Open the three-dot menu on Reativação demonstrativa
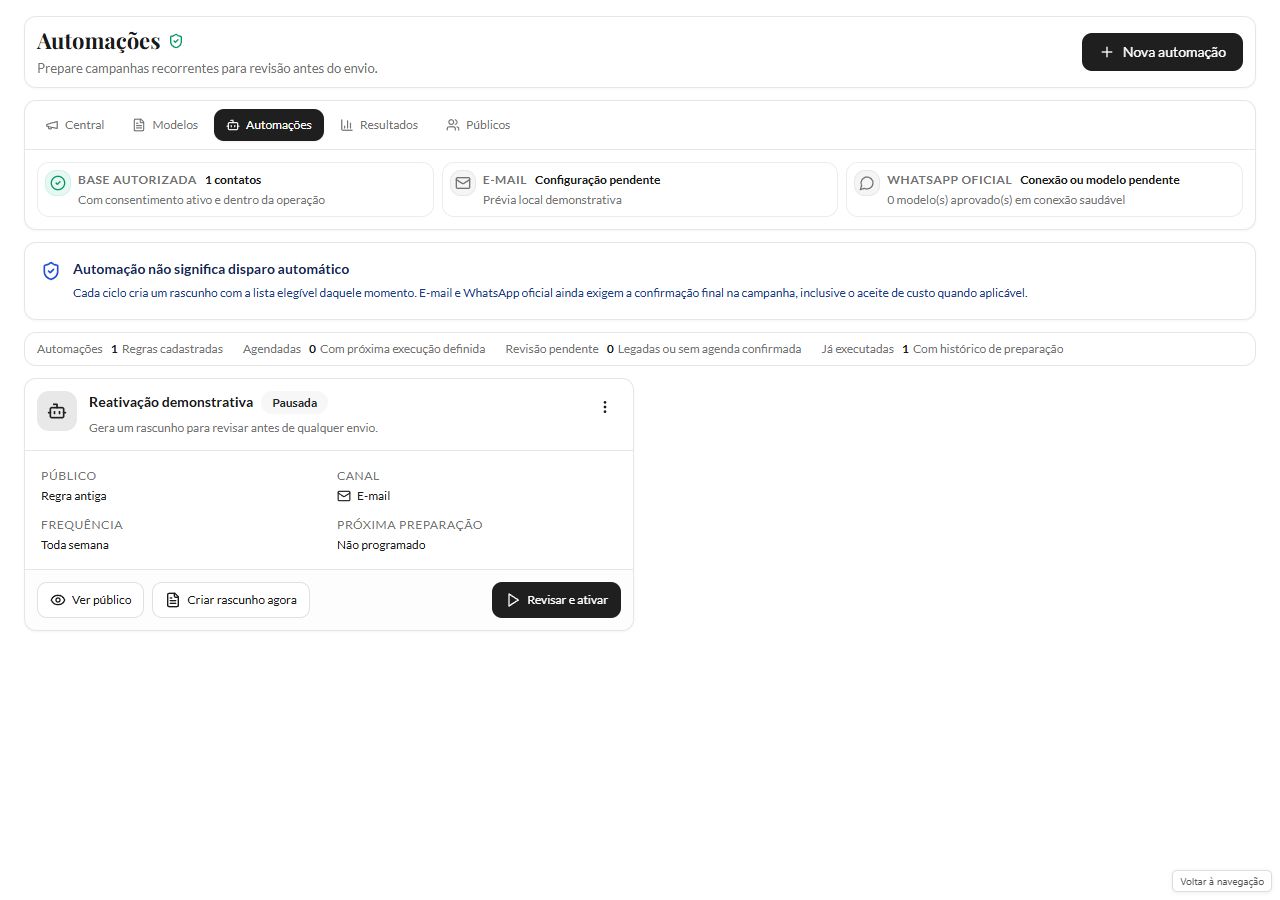The width and height of the screenshot is (1280, 900). [604, 407]
